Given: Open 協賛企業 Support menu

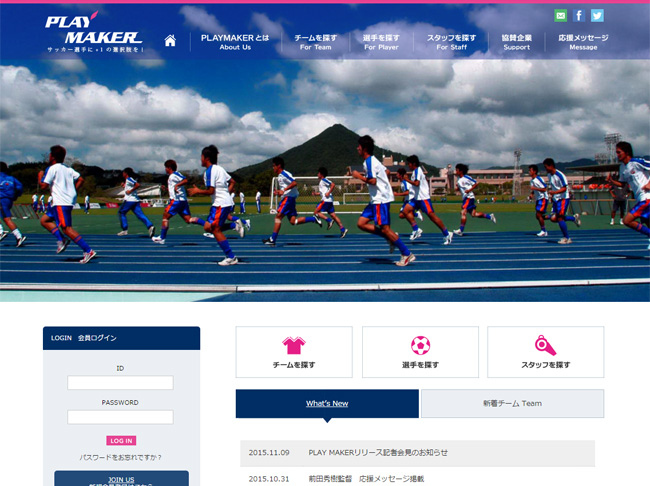Looking at the screenshot, I should point(517,42).
